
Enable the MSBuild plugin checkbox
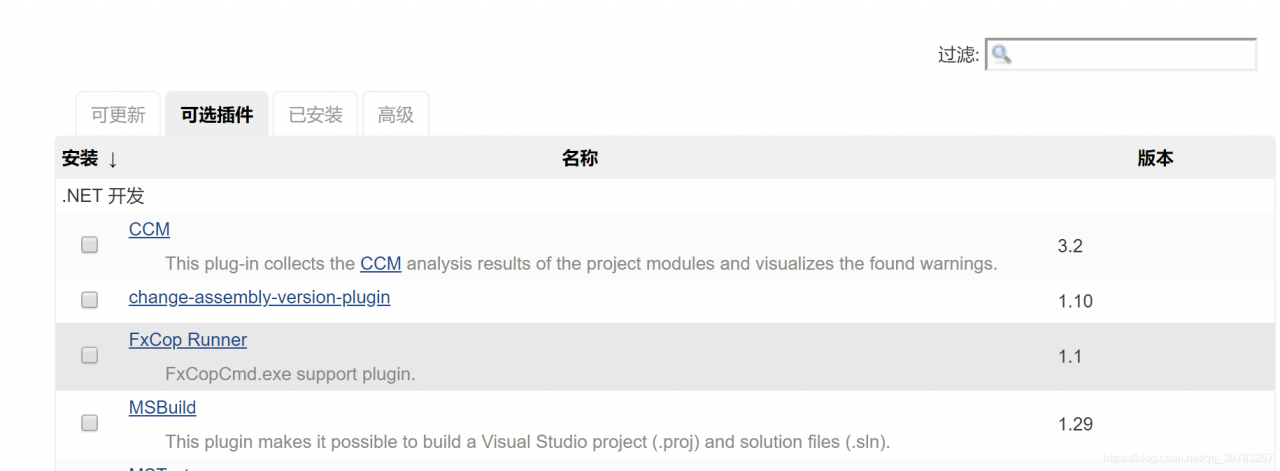(x=90, y=423)
